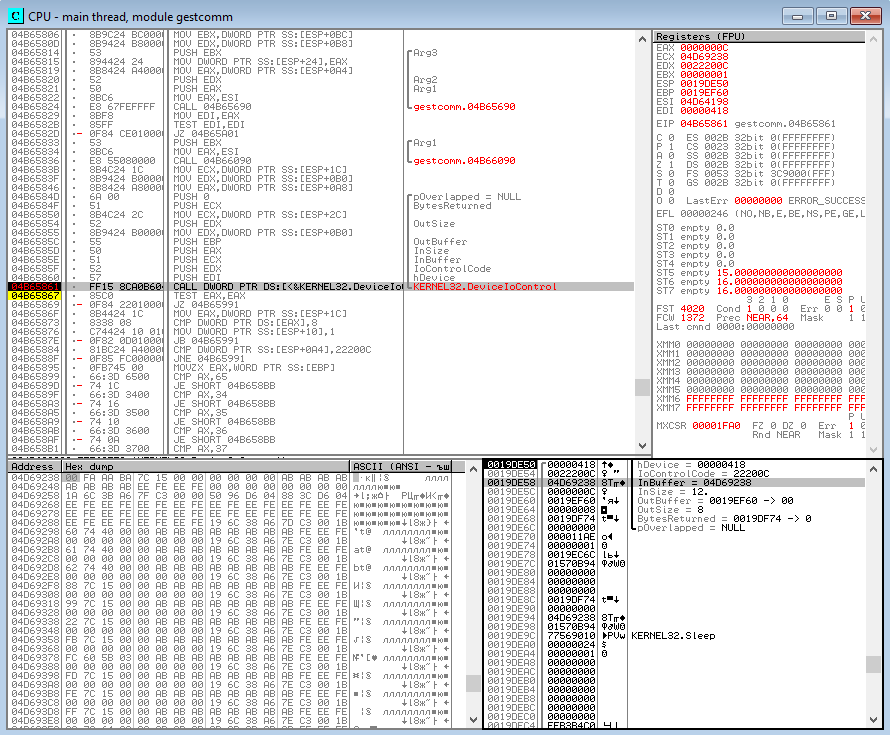Close the CPU window
890x735 pixels.
point(865,16)
